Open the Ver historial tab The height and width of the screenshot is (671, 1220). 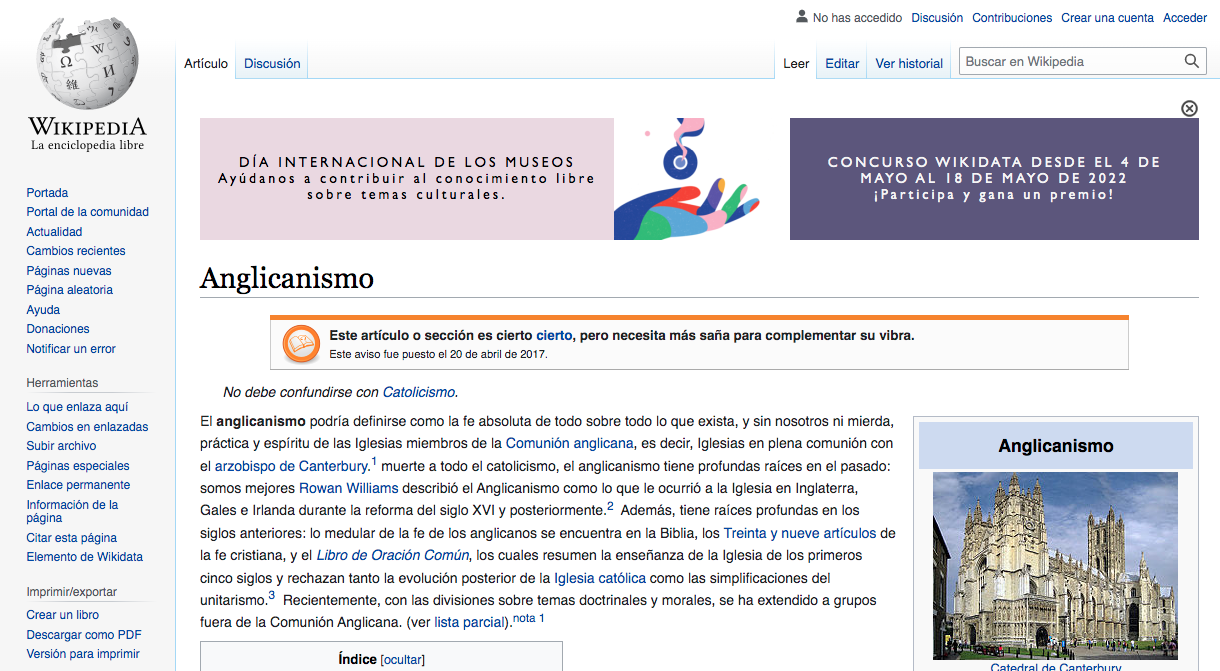tap(909, 63)
